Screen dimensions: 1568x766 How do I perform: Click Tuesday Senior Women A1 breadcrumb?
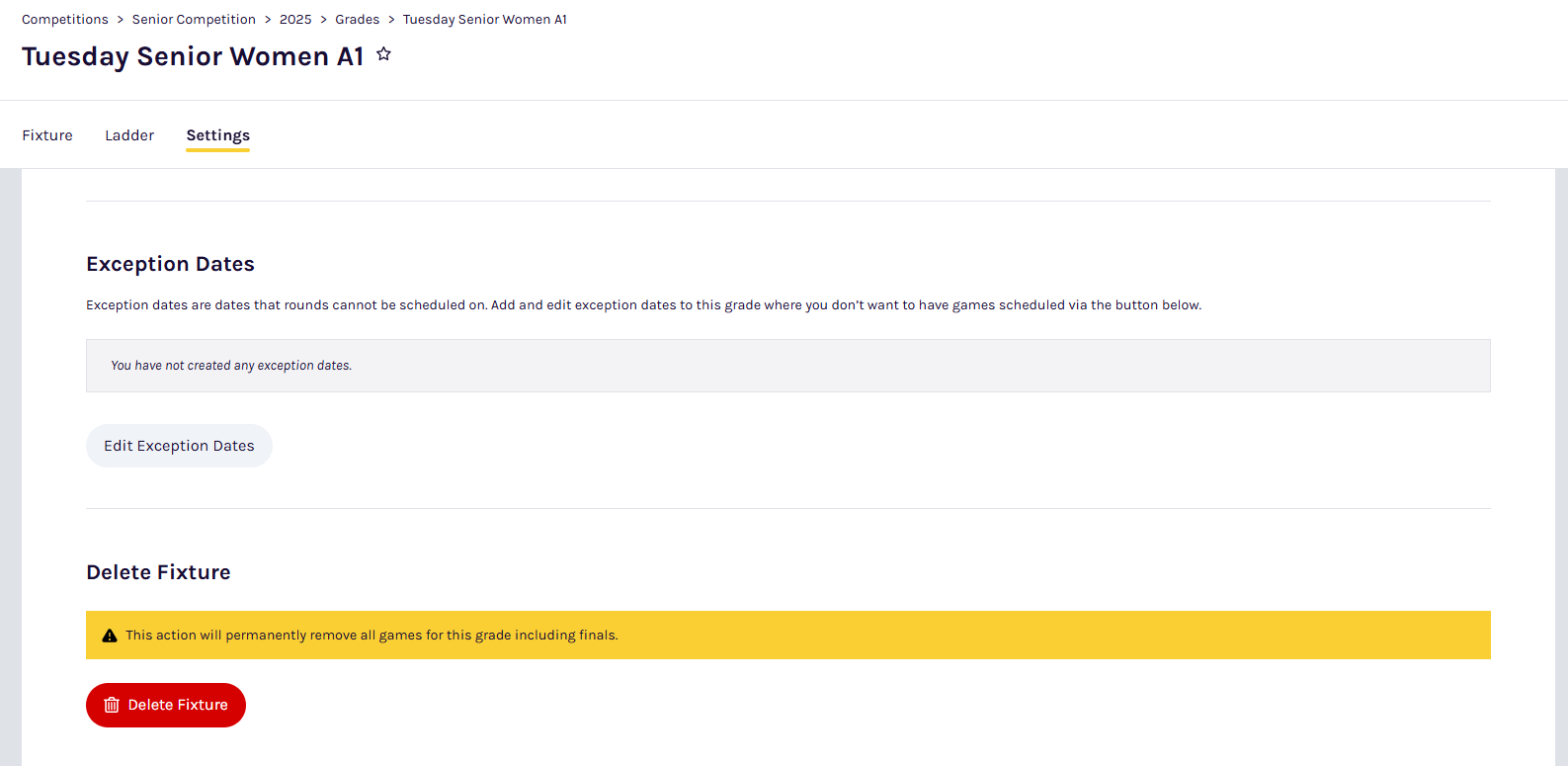484,20
